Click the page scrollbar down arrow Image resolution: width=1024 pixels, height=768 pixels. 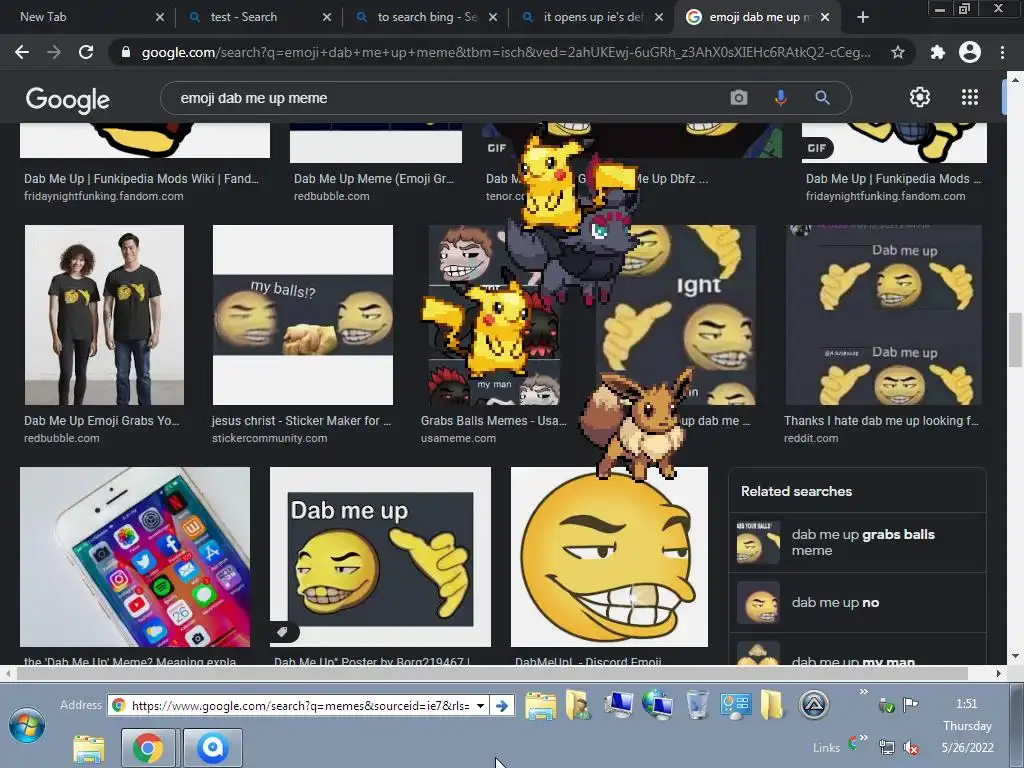1015,656
